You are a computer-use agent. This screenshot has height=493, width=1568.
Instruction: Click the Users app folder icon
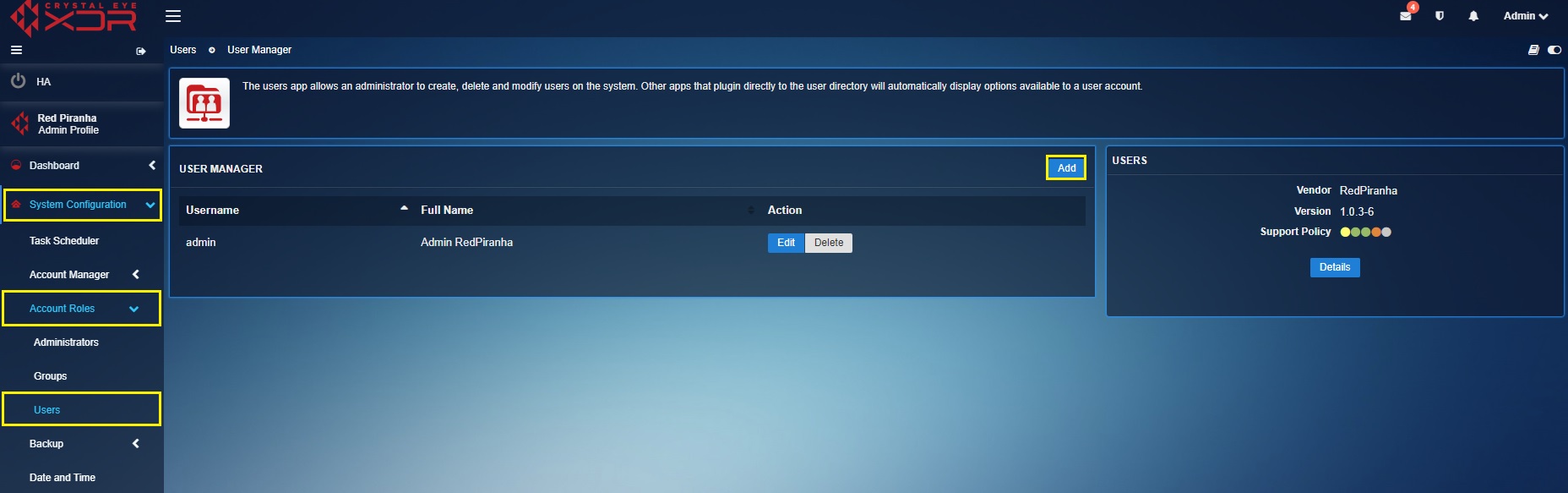point(204,103)
